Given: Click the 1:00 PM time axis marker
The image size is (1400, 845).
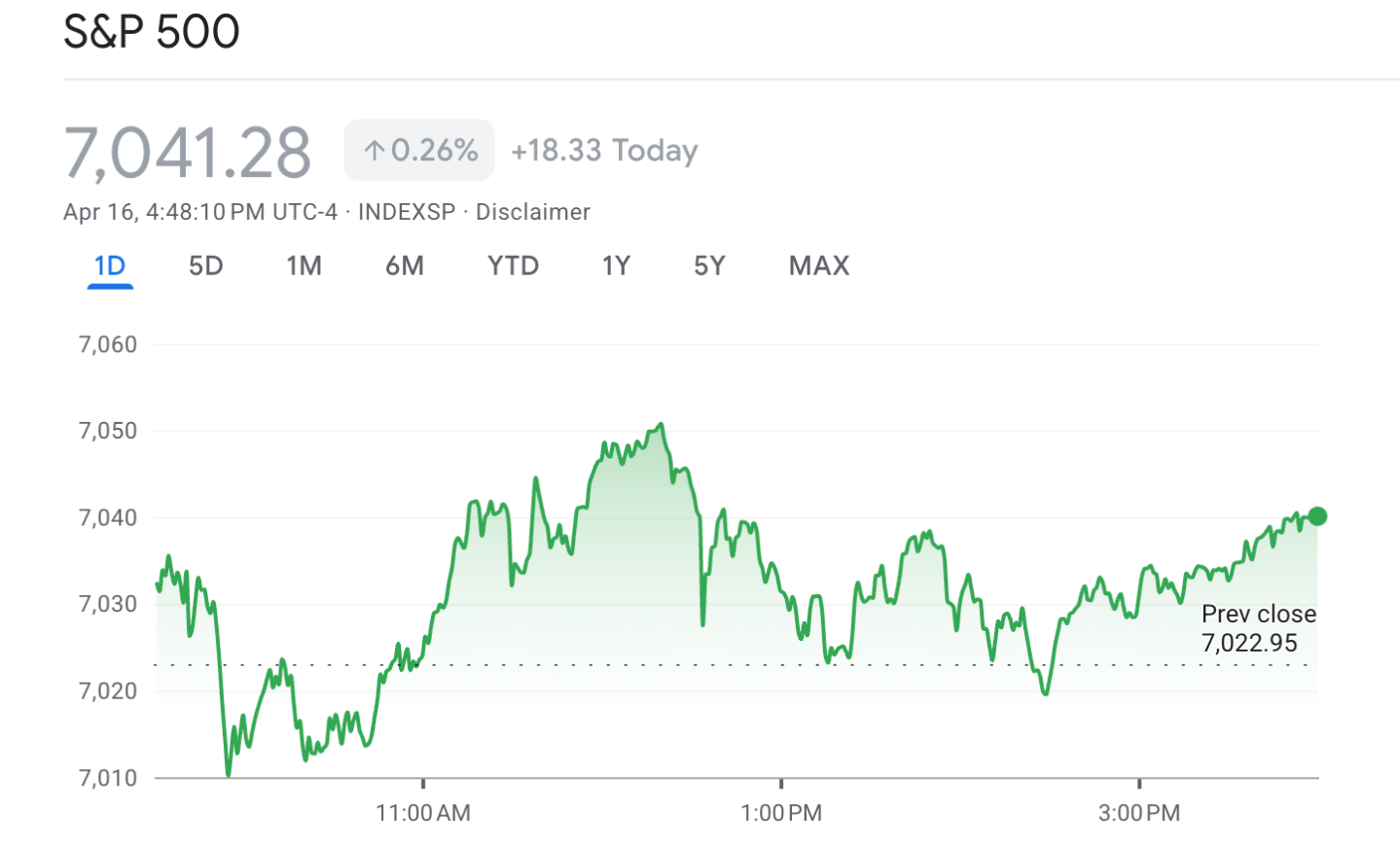Looking at the screenshot, I should pos(781,813).
